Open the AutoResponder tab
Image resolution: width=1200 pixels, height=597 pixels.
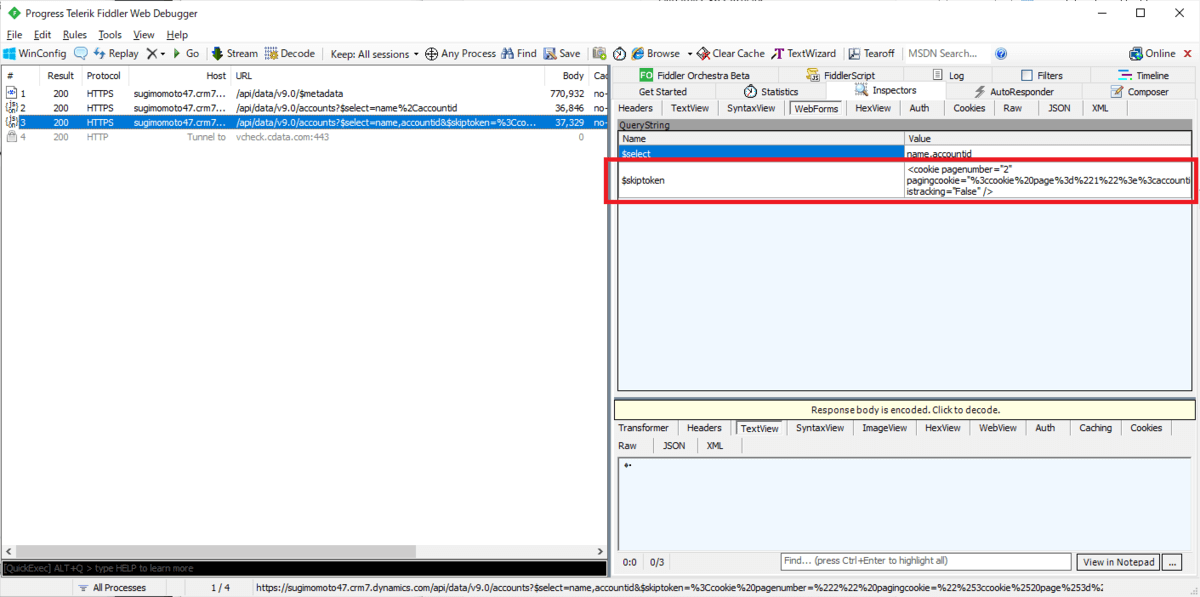point(1013,91)
